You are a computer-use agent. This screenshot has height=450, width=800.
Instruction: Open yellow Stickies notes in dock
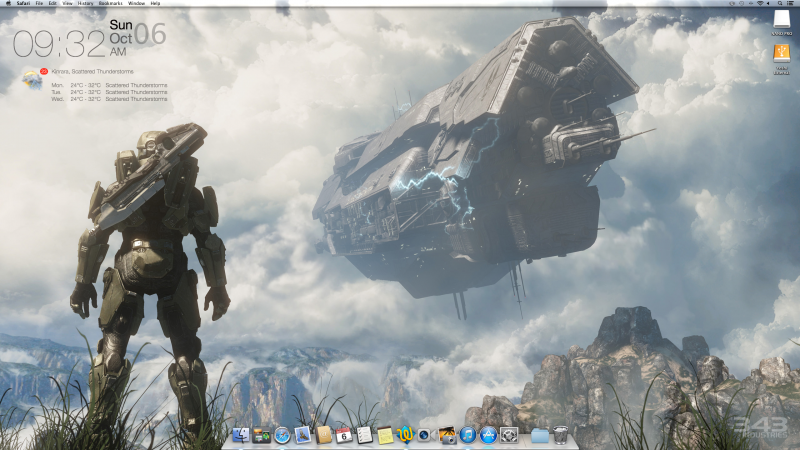pyautogui.click(x=385, y=435)
